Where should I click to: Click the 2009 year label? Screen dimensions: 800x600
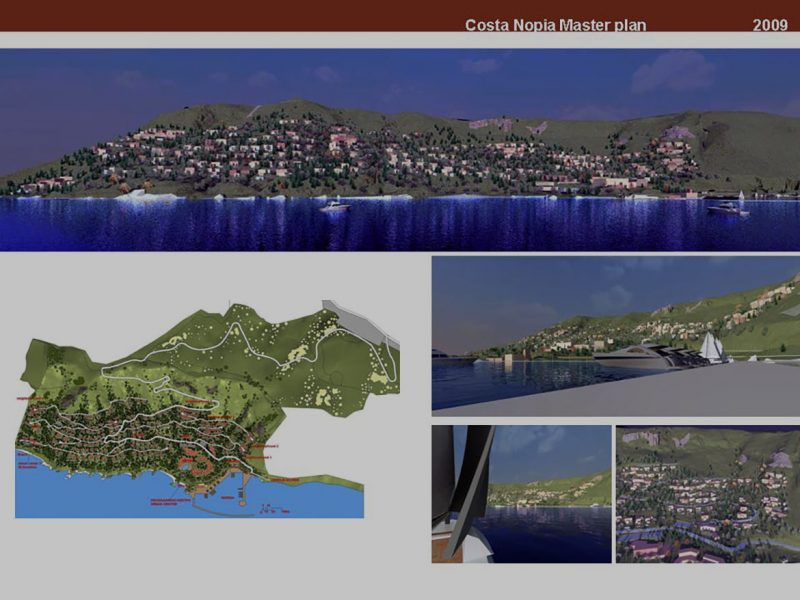pyautogui.click(x=770, y=24)
